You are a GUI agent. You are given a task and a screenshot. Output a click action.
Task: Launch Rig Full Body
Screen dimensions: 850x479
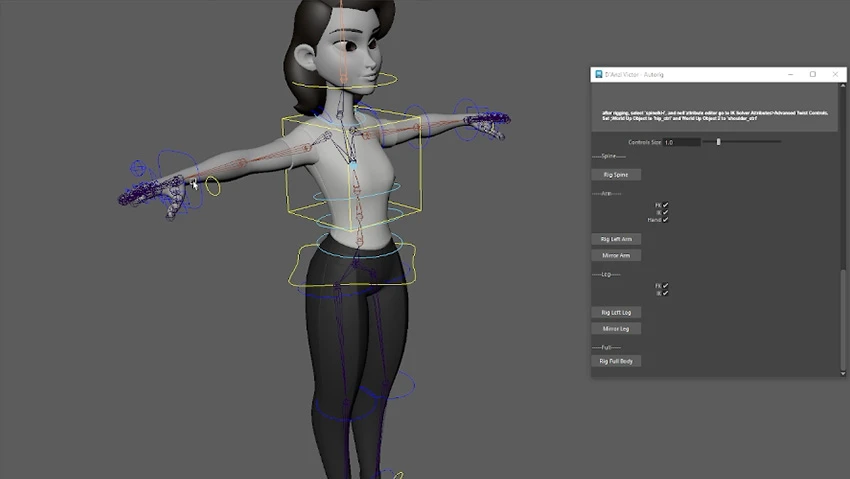[616, 361]
